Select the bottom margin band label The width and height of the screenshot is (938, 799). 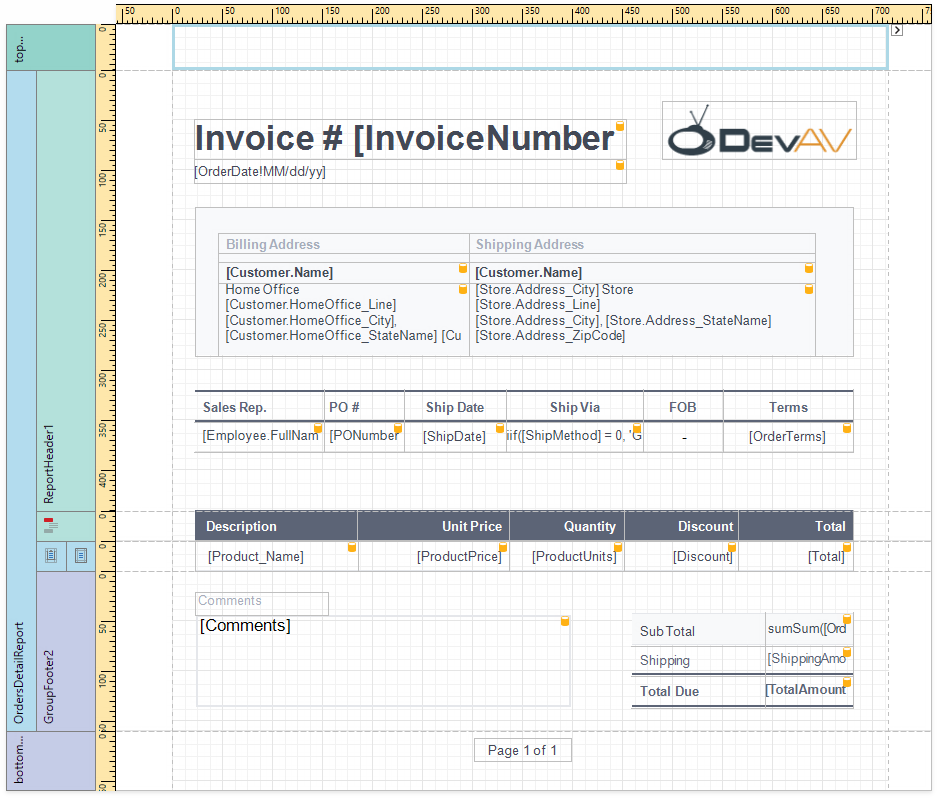tap(20, 760)
